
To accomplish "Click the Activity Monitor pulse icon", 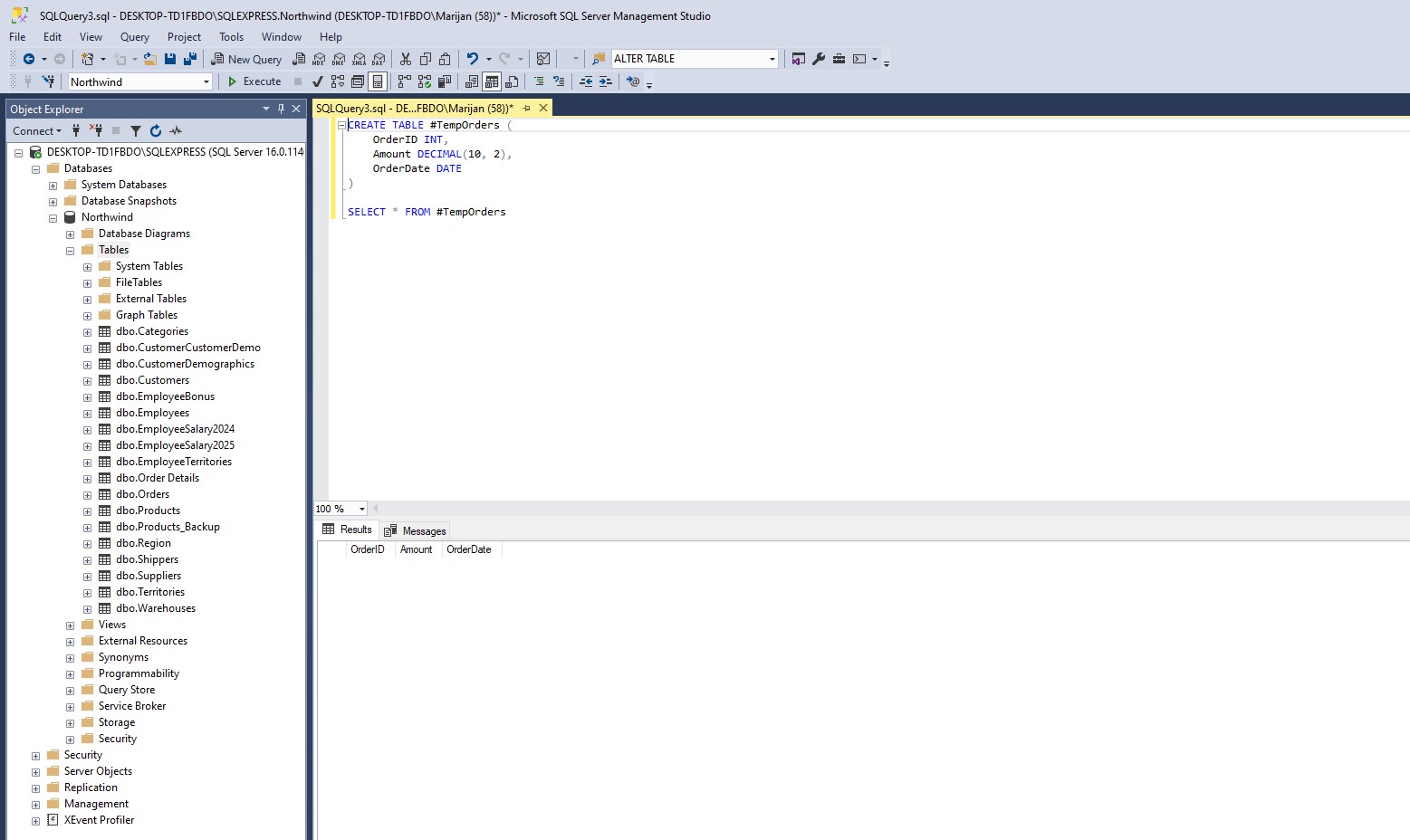I will click(176, 131).
